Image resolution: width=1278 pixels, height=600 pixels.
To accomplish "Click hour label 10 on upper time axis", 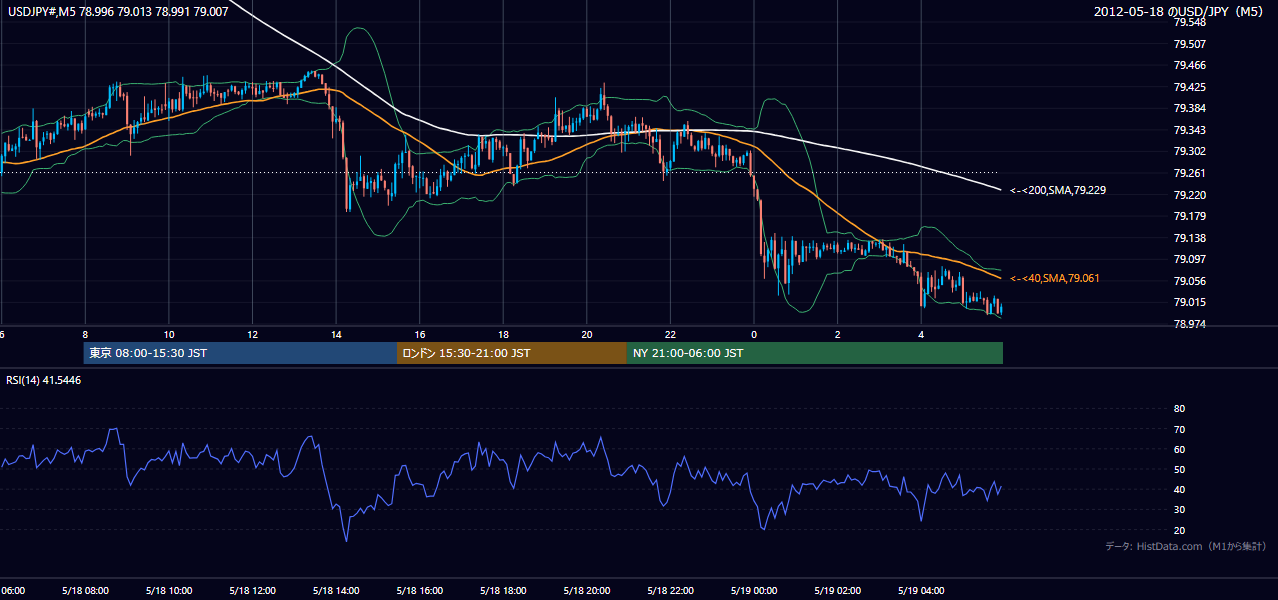I will (169, 335).
